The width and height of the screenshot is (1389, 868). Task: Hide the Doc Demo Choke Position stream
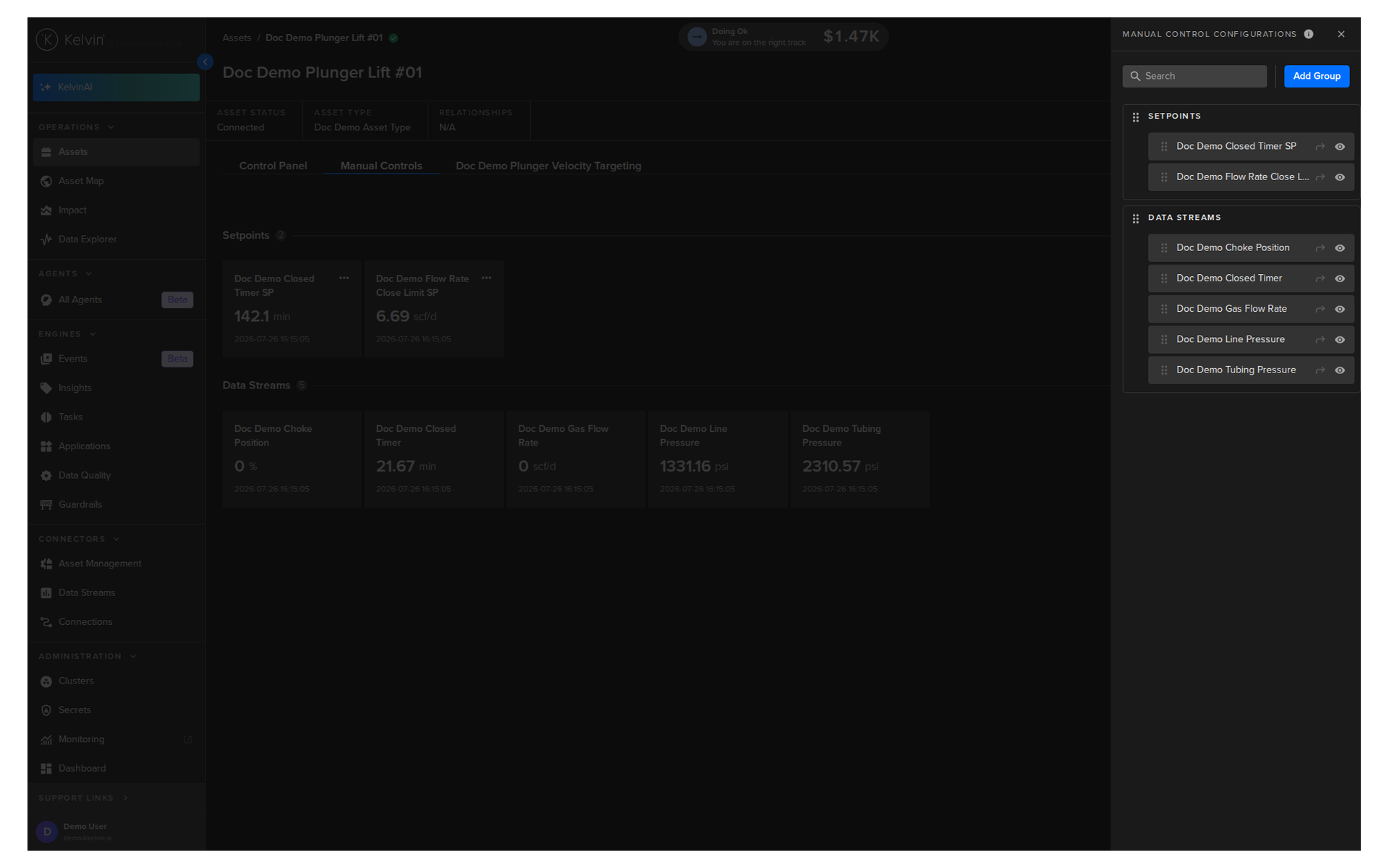click(1340, 248)
